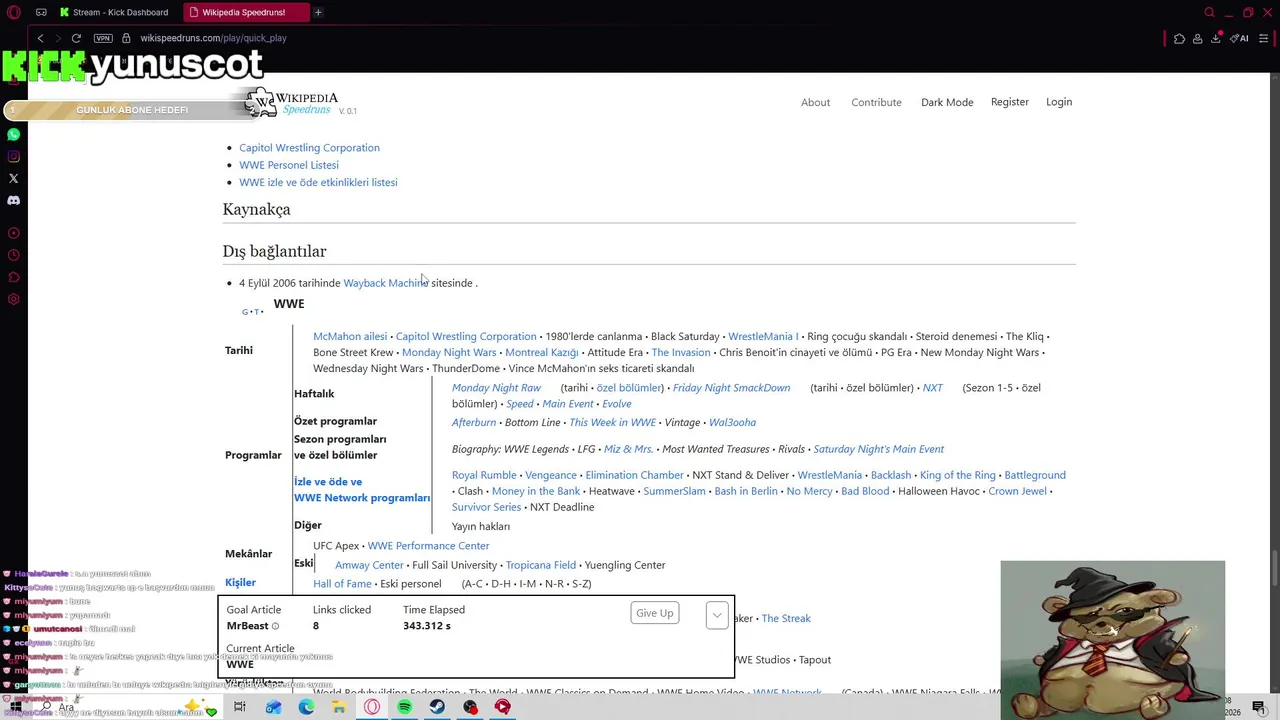Open the Register page
The height and width of the screenshot is (720, 1280).
tap(1010, 102)
